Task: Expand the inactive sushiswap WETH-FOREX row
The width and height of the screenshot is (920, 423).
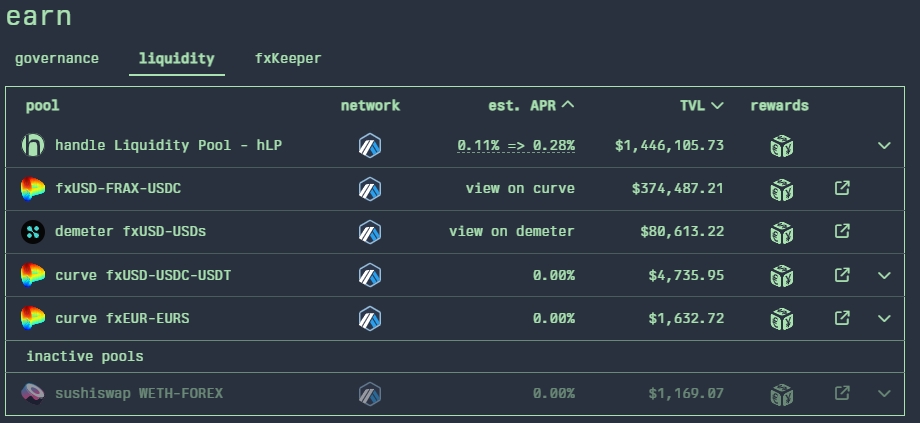Action: [x=884, y=393]
